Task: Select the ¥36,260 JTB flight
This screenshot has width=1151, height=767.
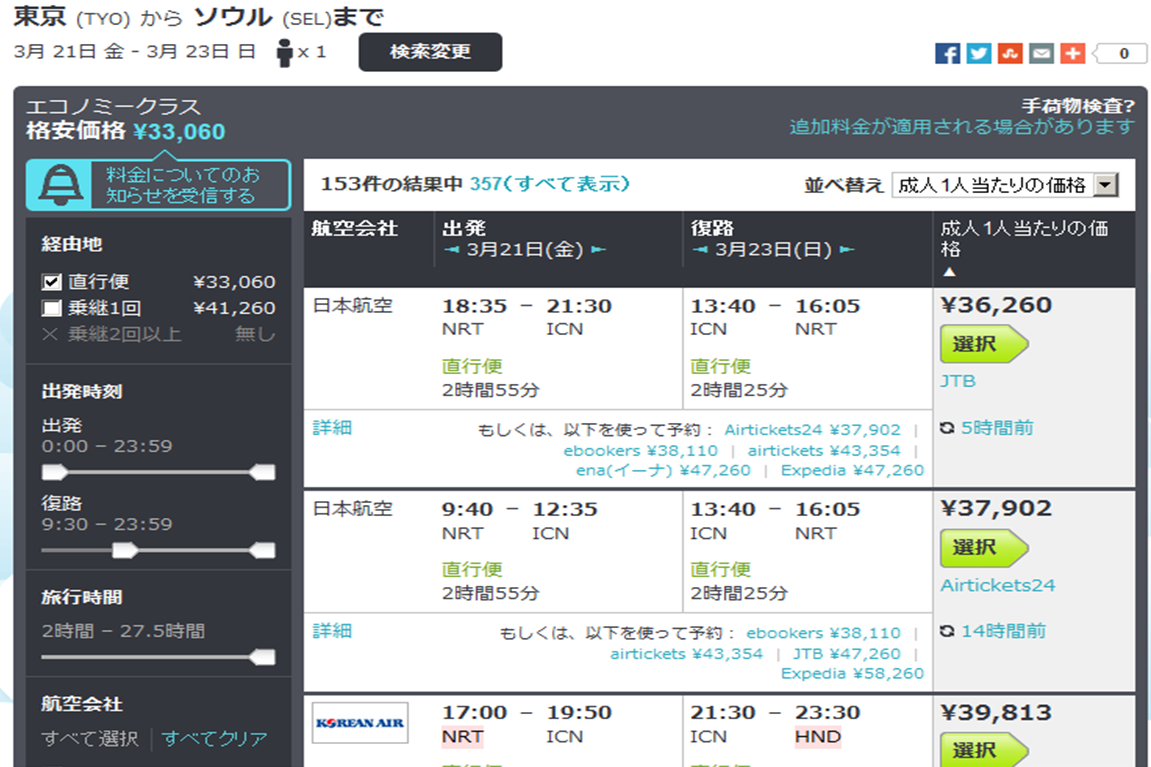Action: 984,344
